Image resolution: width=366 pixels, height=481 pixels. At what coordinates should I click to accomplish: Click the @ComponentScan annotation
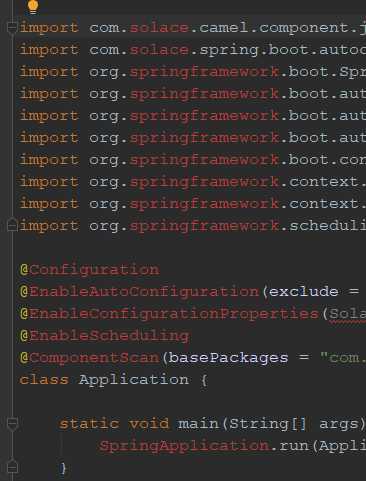click(x=90, y=358)
